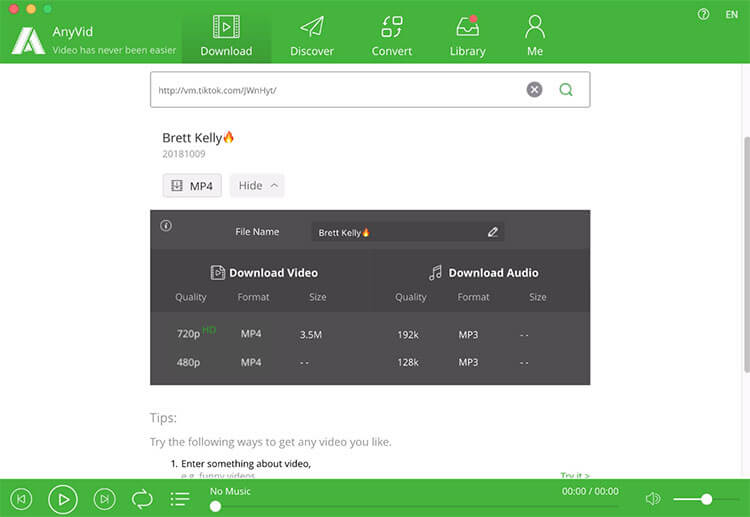Open the Convert tab
The width and height of the screenshot is (750, 517).
pyautogui.click(x=392, y=36)
